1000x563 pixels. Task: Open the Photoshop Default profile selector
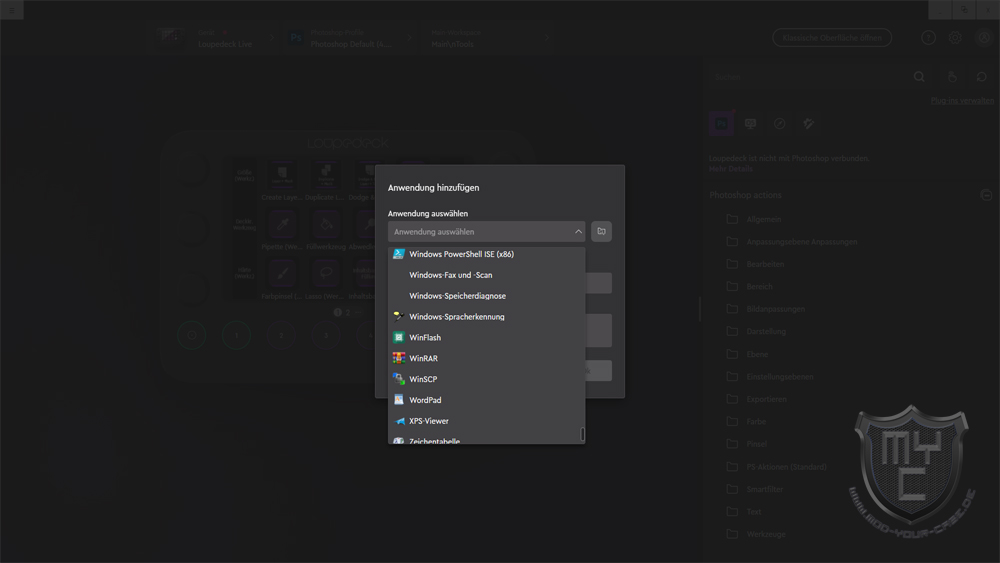tap(349, 38)
